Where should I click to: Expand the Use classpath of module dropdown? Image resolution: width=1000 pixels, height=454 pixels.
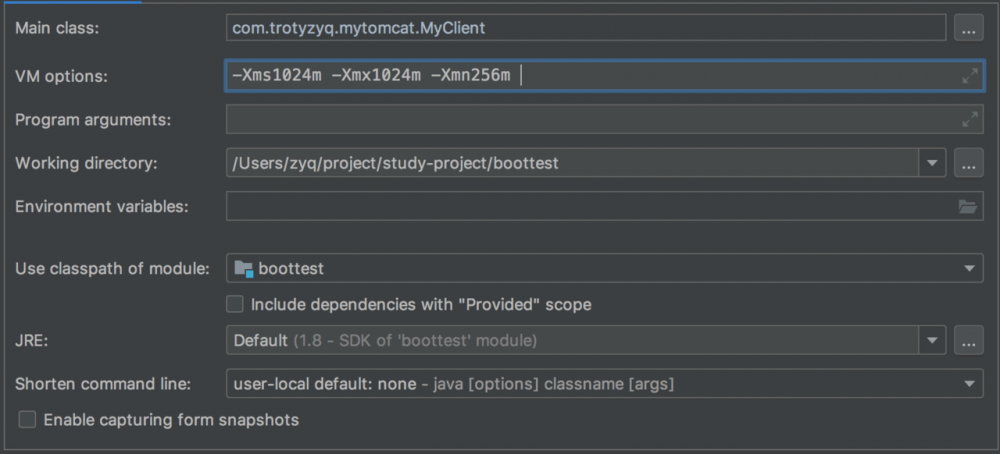click(968, 268)
